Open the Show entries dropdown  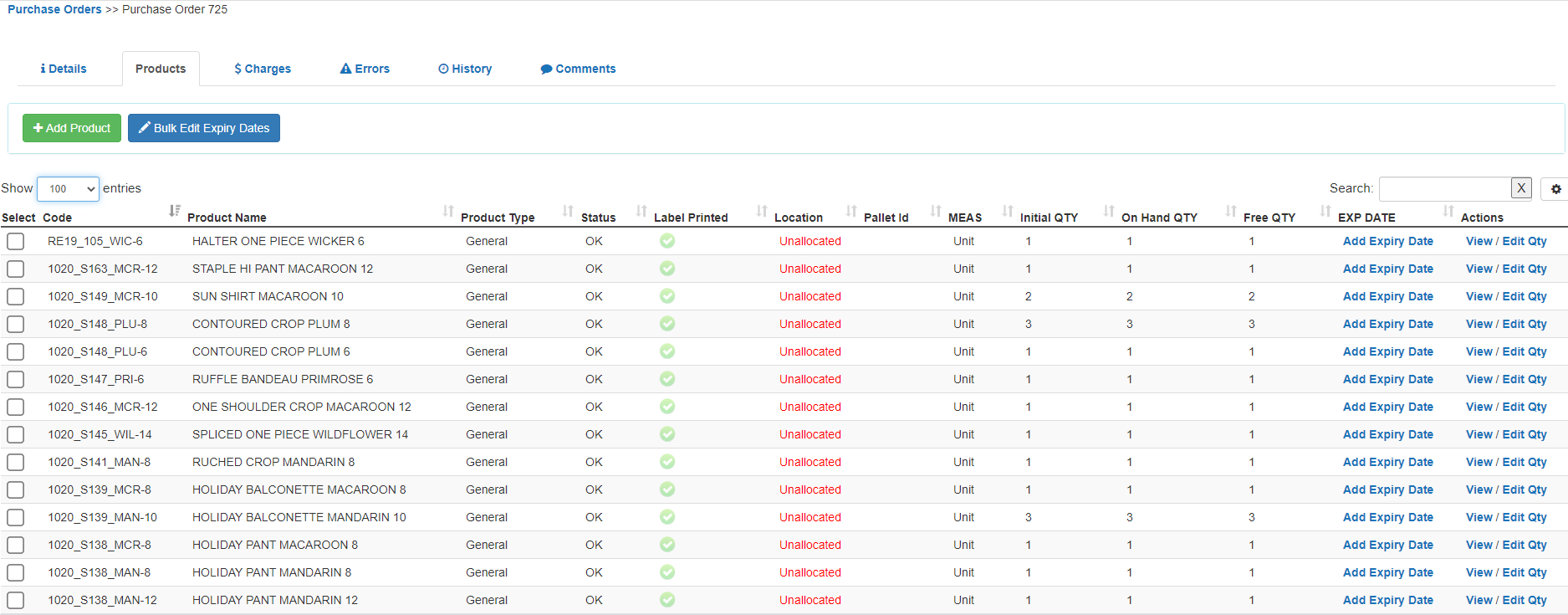tap(68, 189)
